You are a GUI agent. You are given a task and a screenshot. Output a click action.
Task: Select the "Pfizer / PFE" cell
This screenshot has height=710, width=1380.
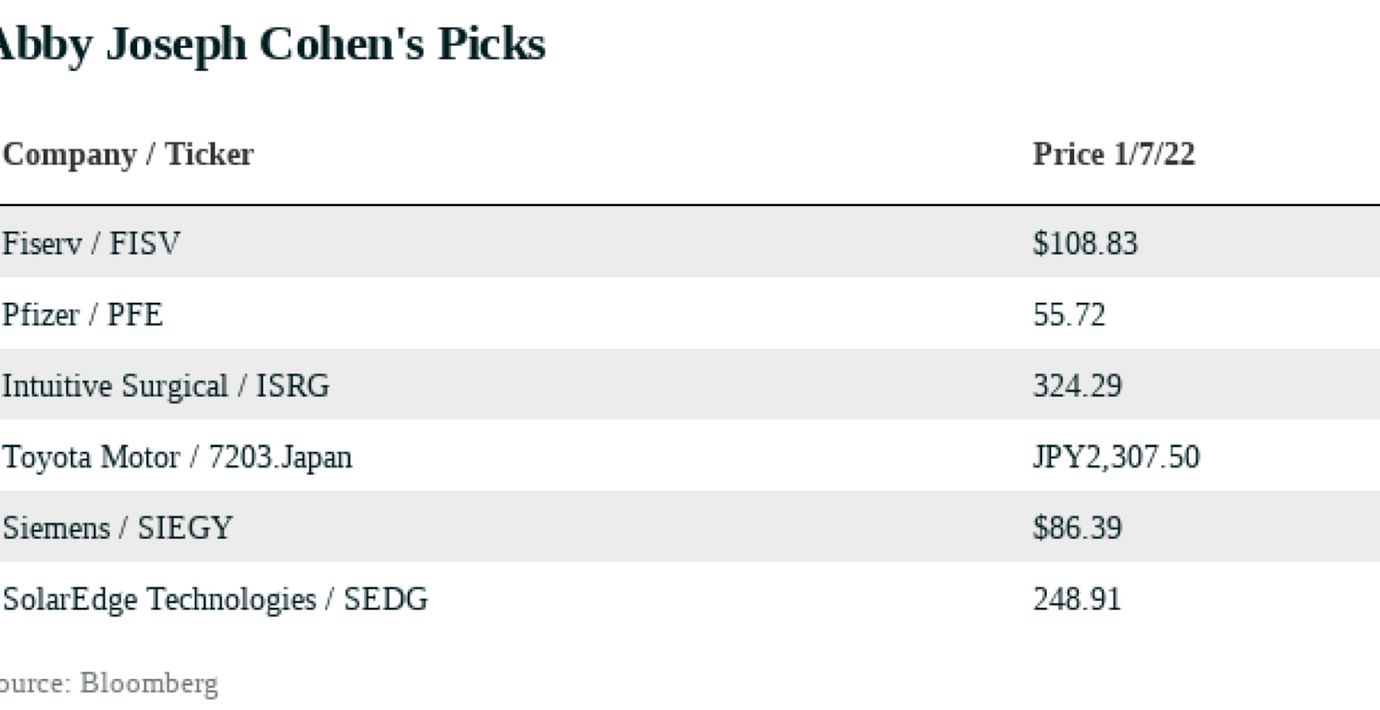[x=82, y=315]
